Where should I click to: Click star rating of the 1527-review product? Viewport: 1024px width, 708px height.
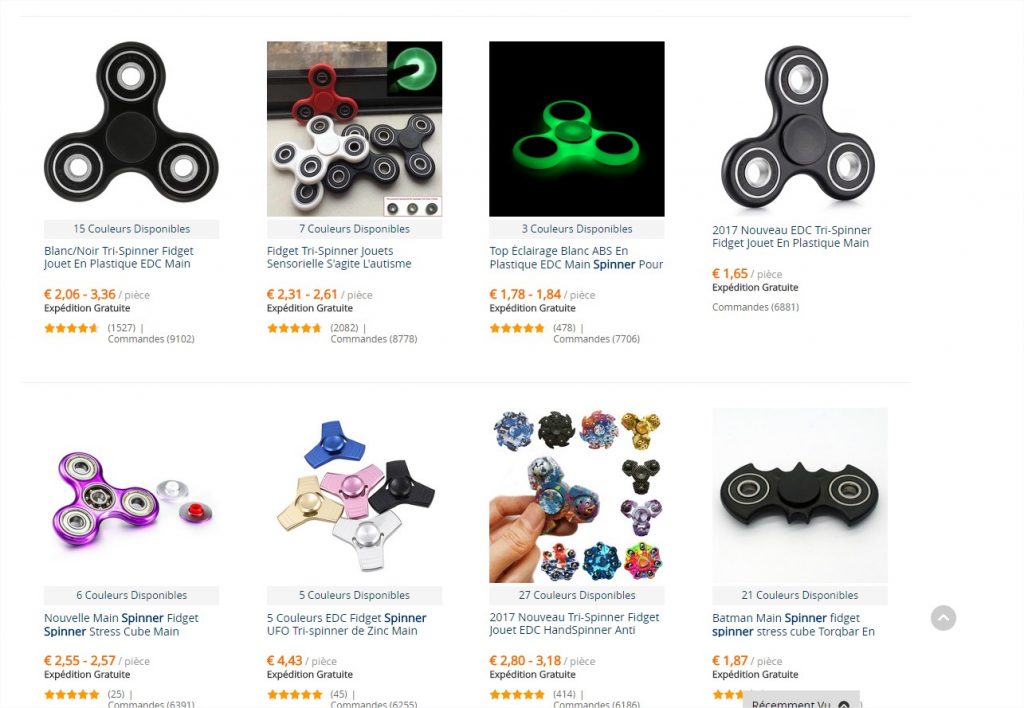71,328
